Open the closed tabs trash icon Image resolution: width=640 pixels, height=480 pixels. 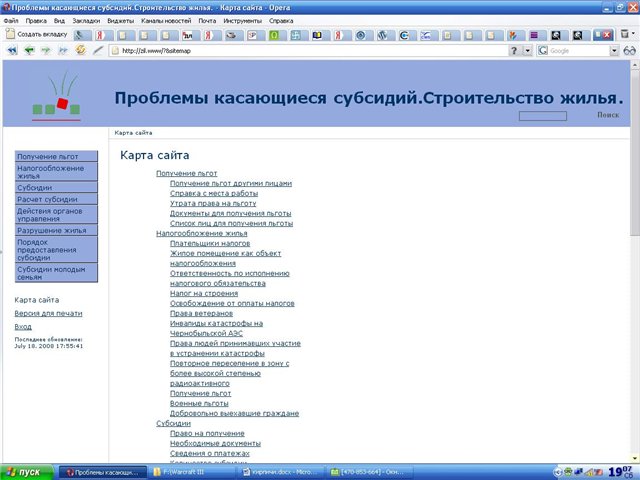(x=625, y=34)
